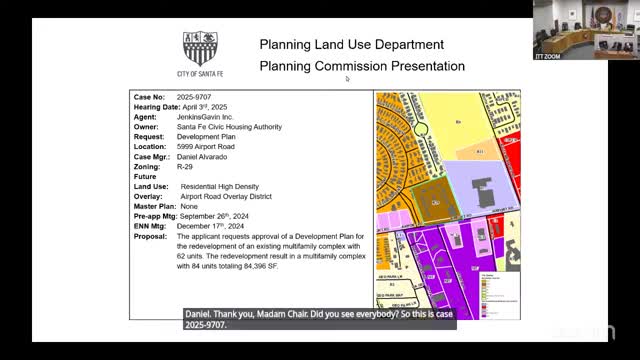Click the 'Zoning:' label

click(x=147, y=167)
